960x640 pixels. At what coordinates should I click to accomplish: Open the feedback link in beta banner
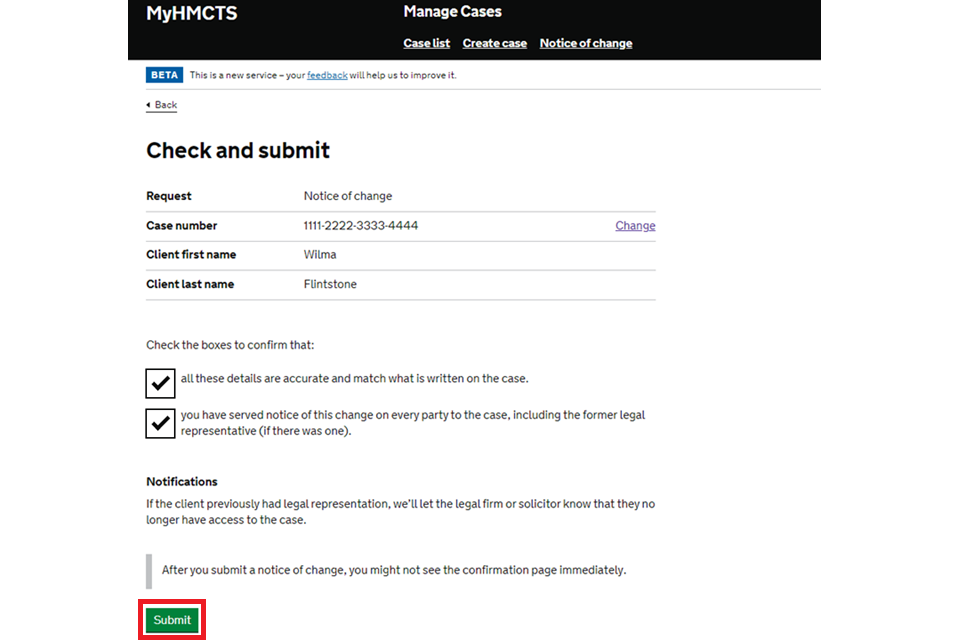[x=327, y=75]
